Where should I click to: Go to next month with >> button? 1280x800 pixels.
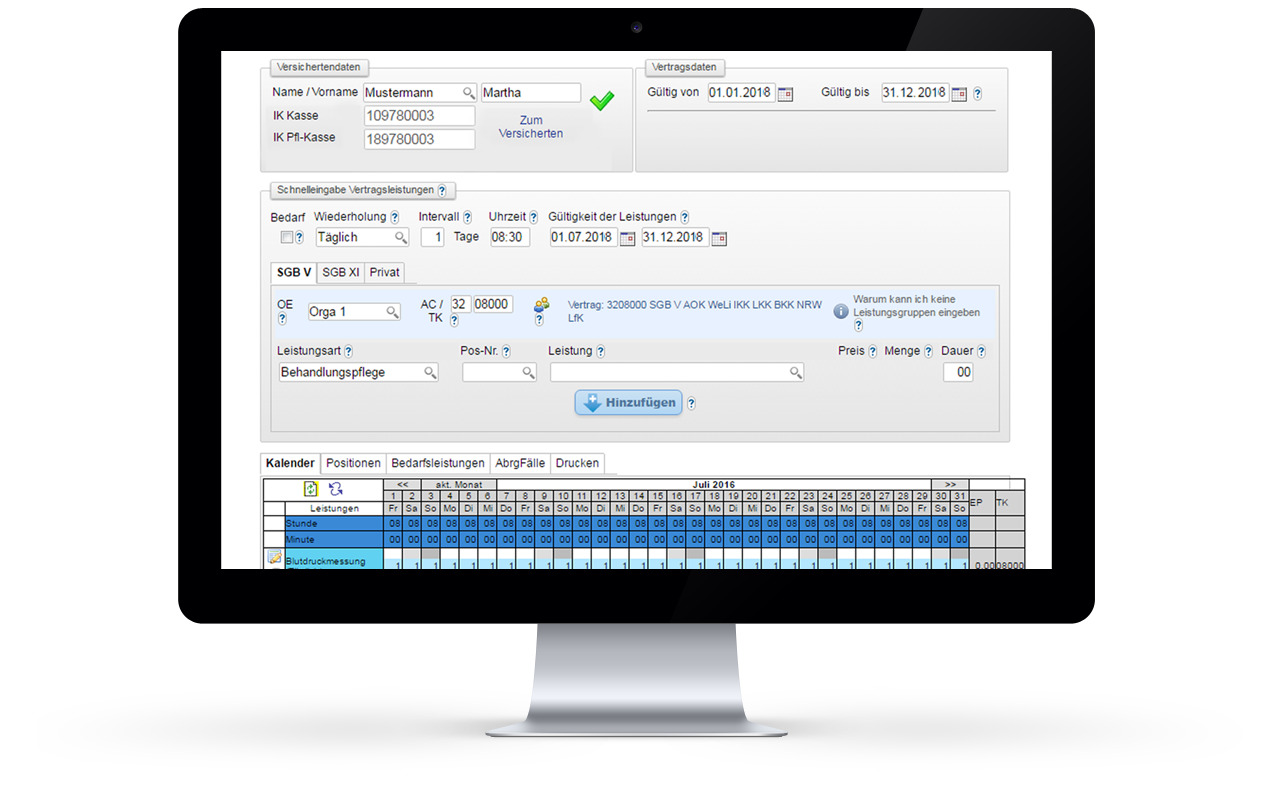[x=949, y=484]
